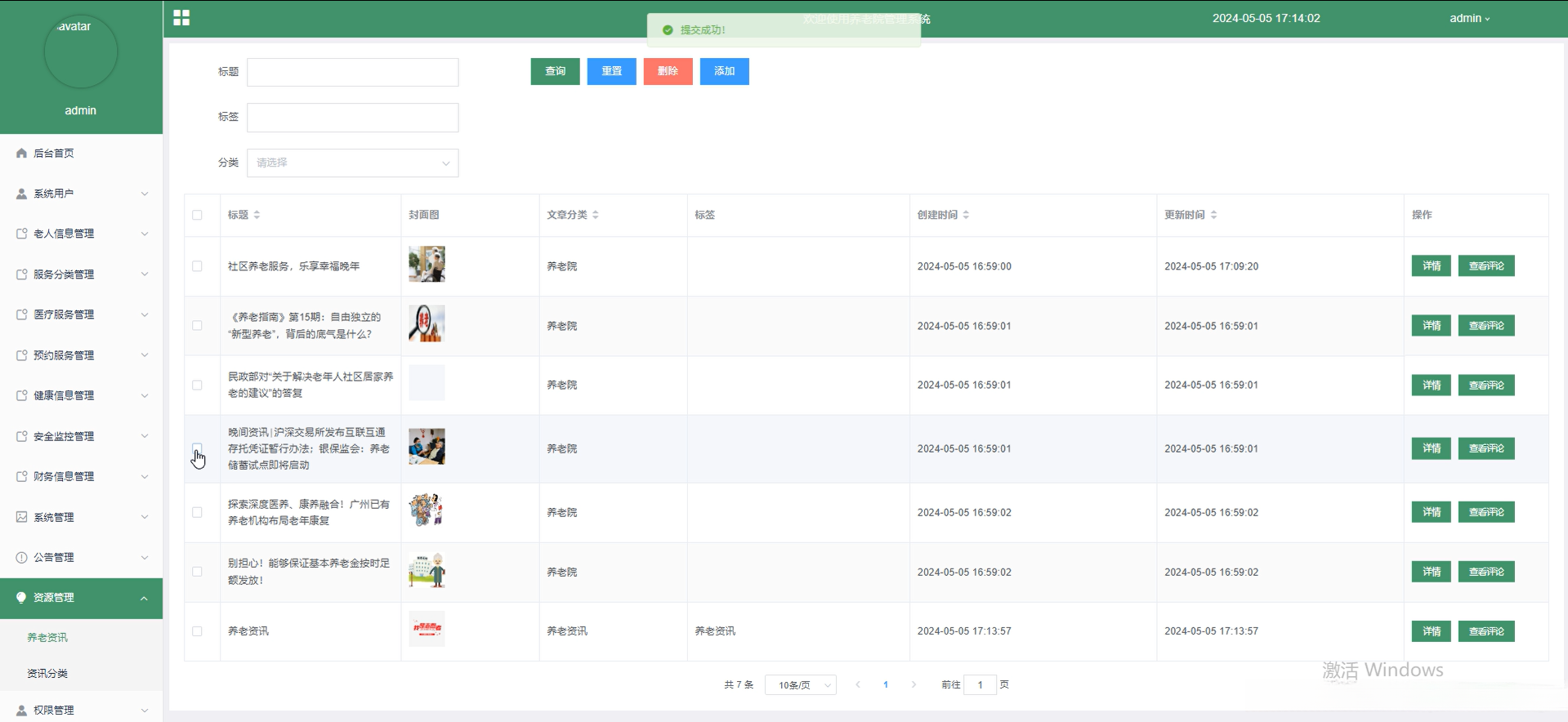Open 健康信息管理 menu
Screen dimensions: 1568x722
click(82, 395)
